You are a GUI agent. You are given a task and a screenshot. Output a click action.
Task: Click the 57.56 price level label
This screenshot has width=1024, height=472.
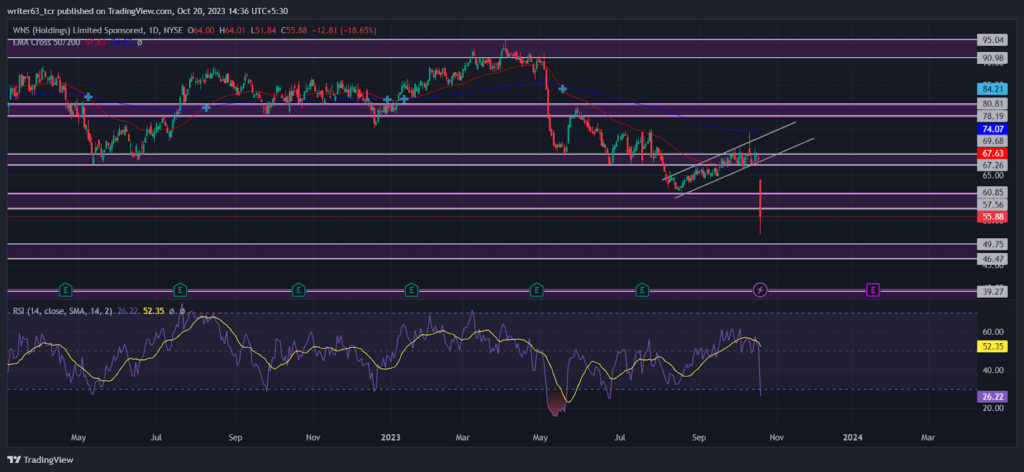pyautogui.click(x=991, y=204)
